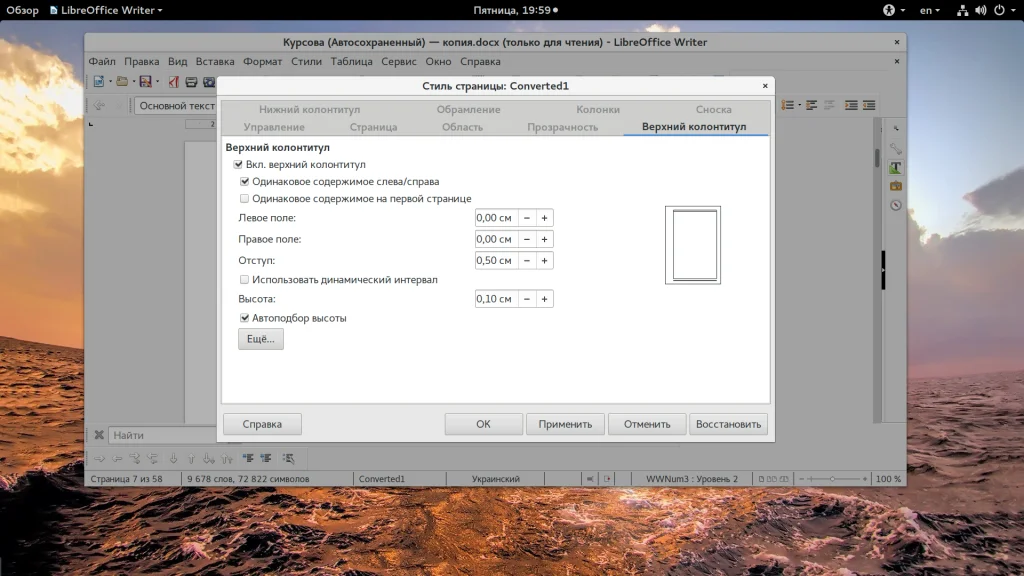Open the Navigator compass icon in sidebar

tap(896, 205)
